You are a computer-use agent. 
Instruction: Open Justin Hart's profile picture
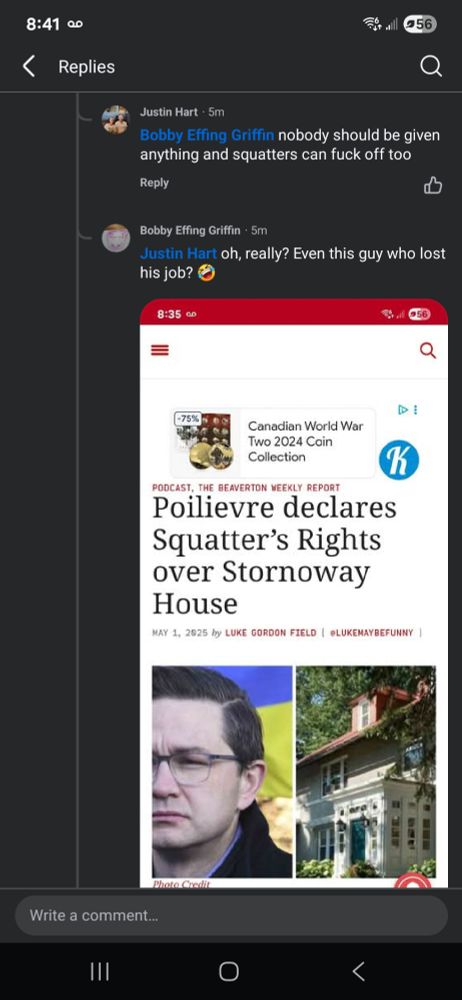pos(116,120)
